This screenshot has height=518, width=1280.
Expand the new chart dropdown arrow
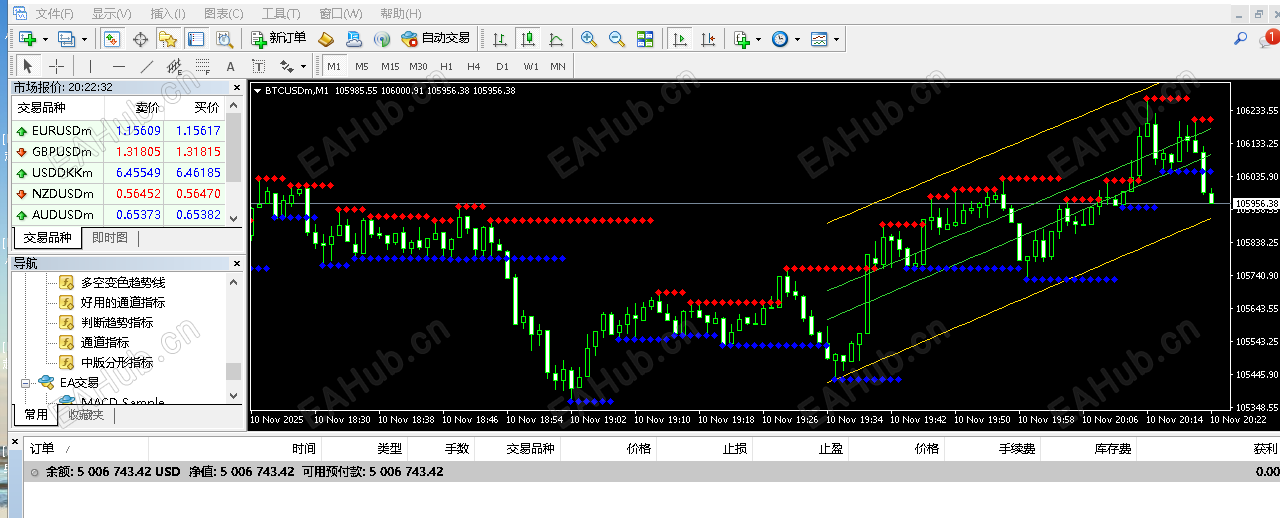coord(45,39)
